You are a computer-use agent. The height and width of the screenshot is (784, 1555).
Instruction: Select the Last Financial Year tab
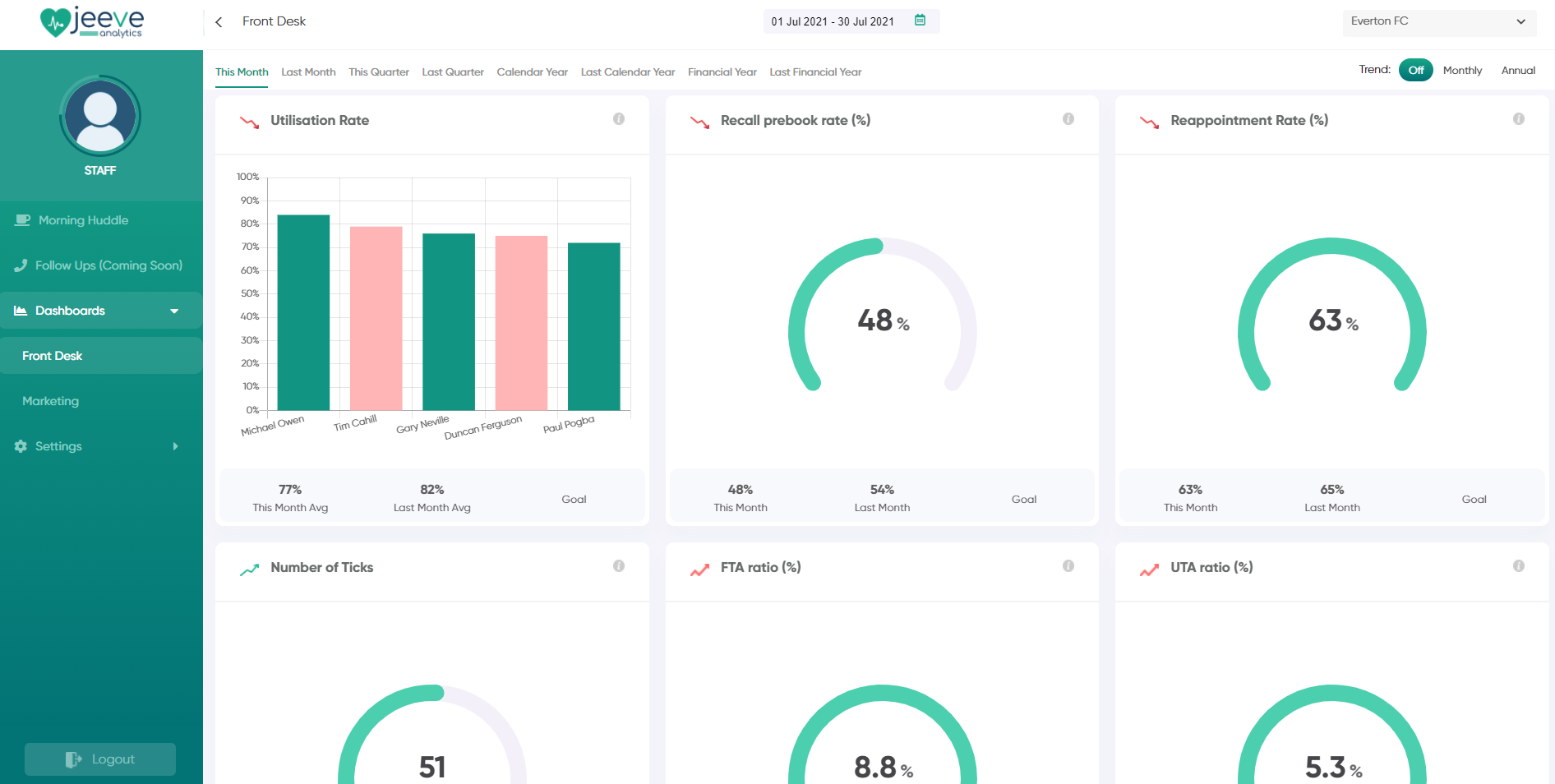[815, 72]
